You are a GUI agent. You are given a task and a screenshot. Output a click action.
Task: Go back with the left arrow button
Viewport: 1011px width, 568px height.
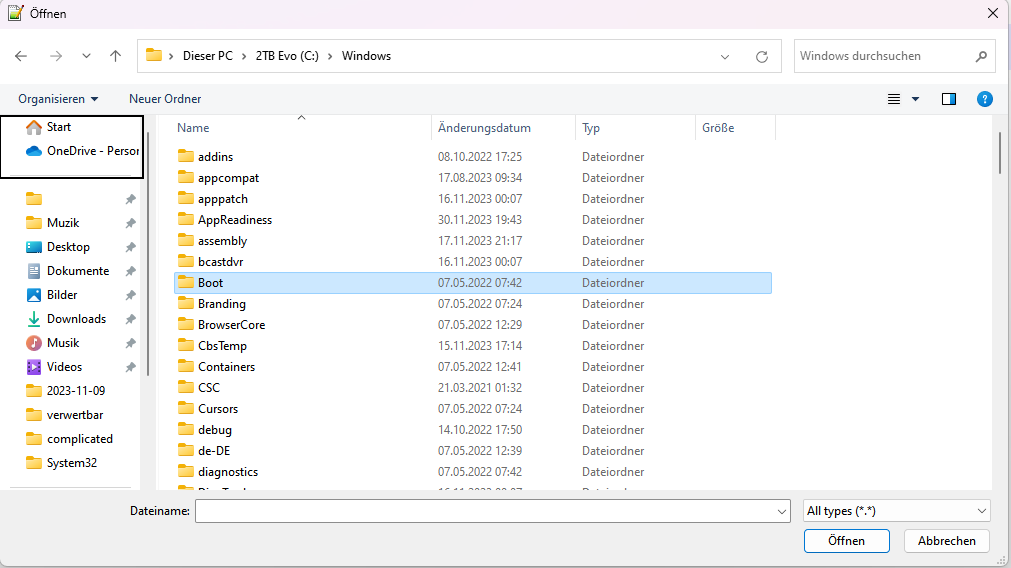click(21, 56)
